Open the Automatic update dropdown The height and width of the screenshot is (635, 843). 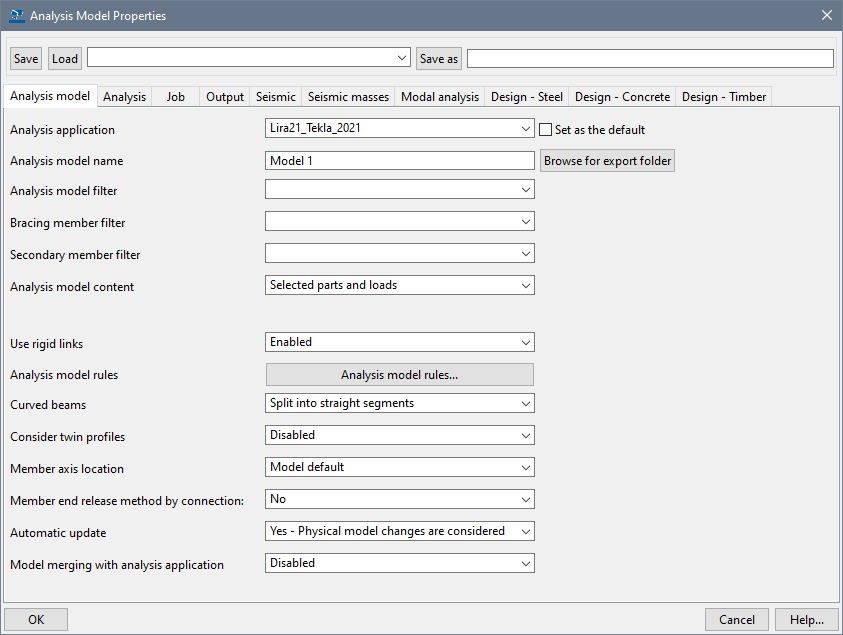coord(399,531)
